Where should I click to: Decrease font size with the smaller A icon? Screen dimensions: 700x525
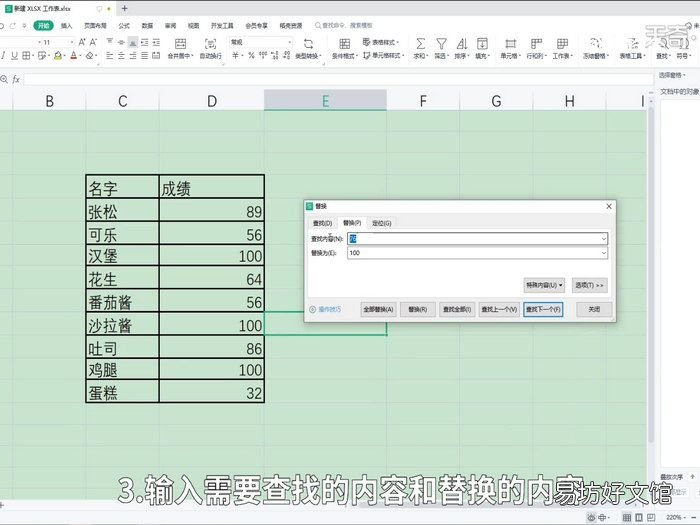(93, 42)
